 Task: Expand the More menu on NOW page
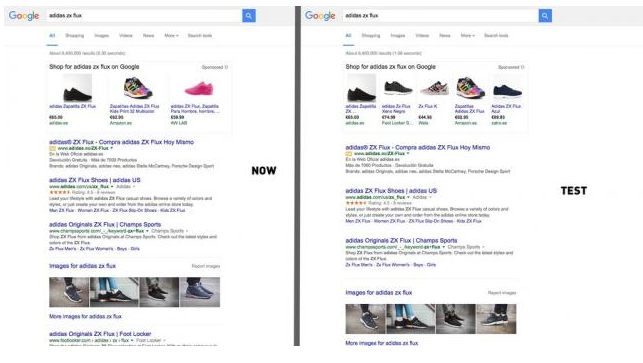[x=171, y=36]
